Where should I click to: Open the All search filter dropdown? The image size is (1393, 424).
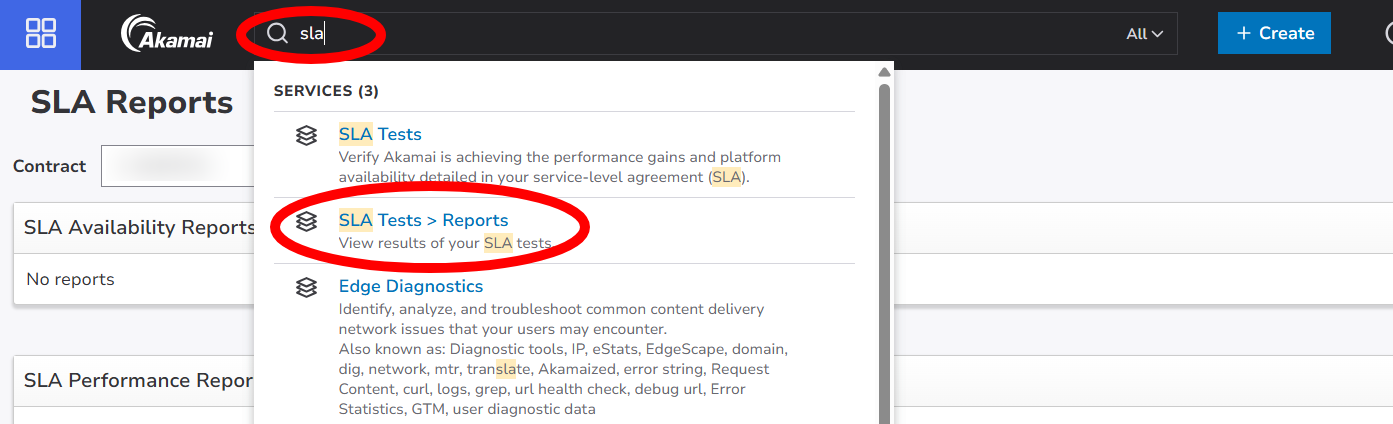tap(1144, 34)
